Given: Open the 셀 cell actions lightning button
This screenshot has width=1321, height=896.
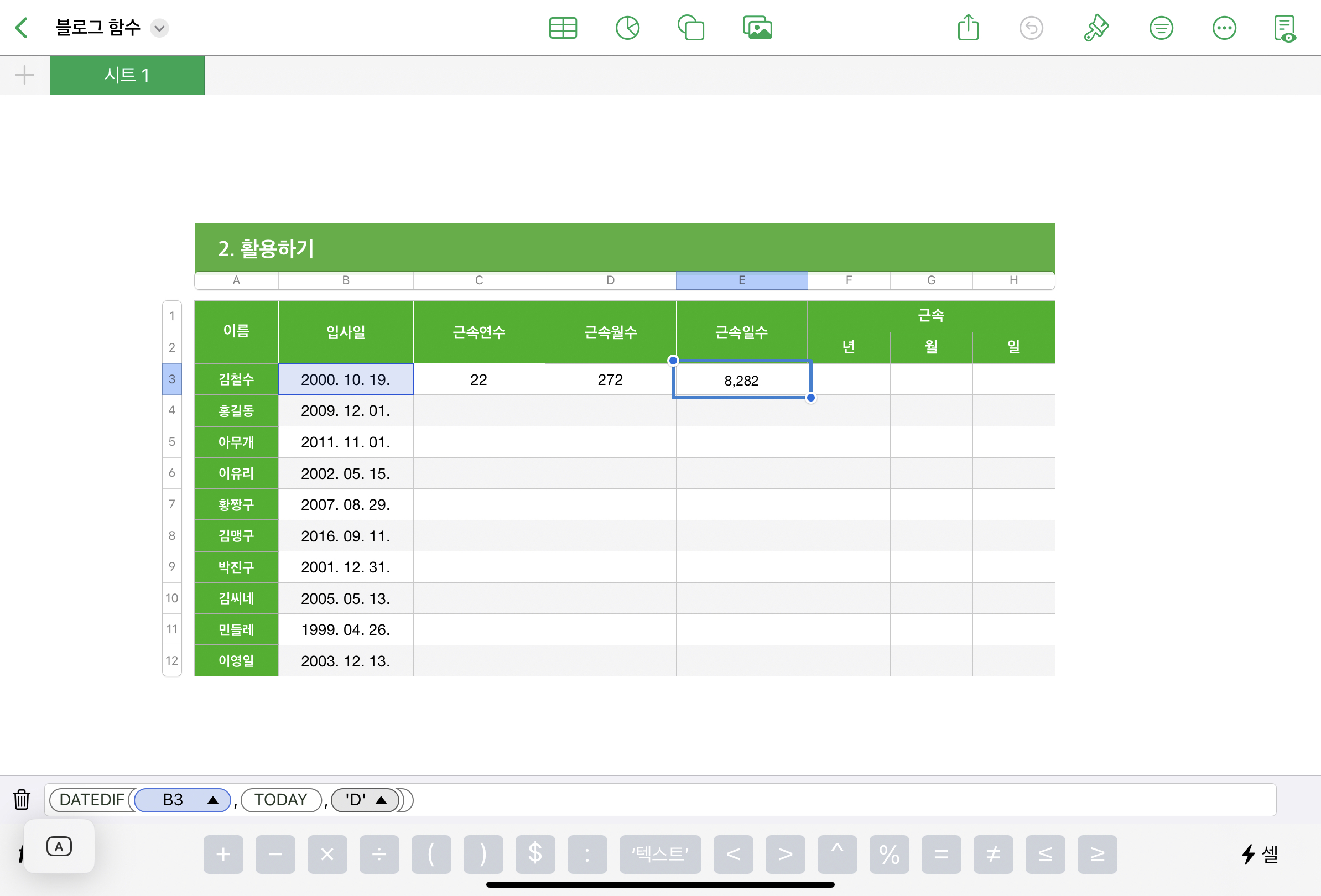Looking at the screenshot, I should click(1260, 854).
